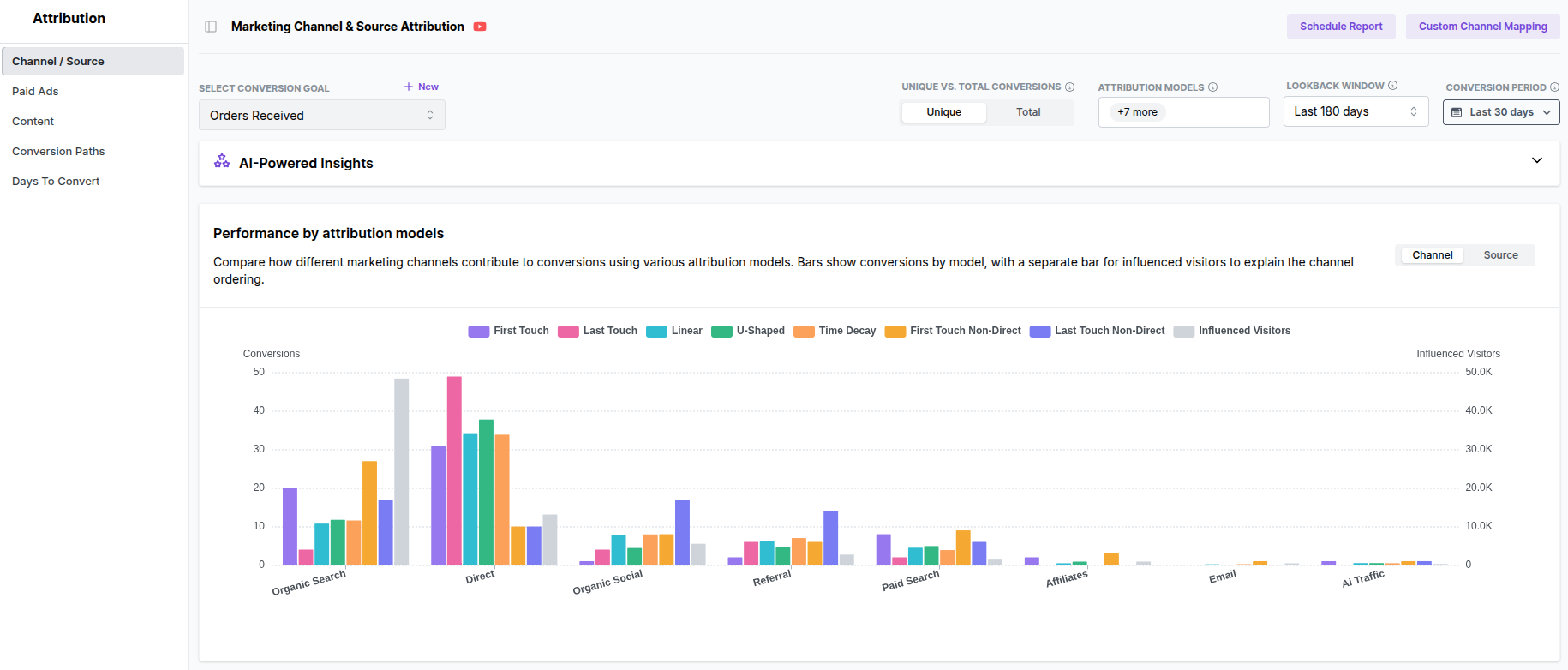Open the Last 30 days conversion period dropdown
Image resolution: width=1568 pixels, height=670 pixels.
pos(1501,112)
